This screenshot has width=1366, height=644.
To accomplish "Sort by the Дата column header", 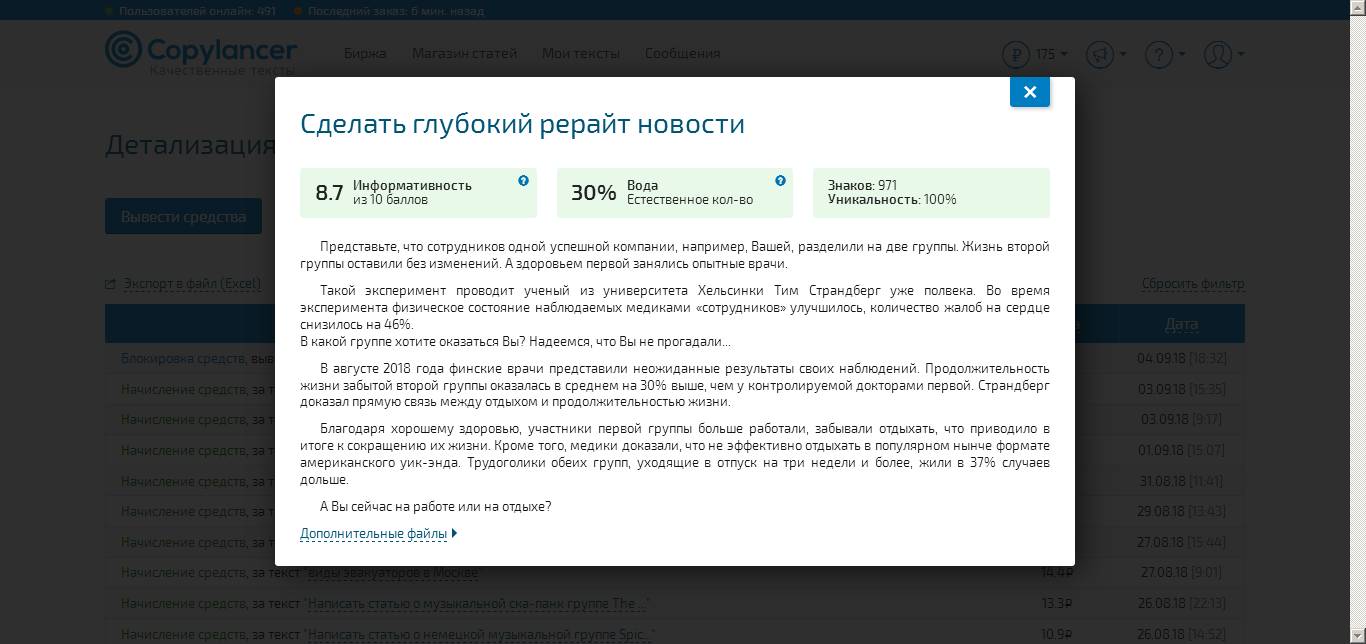I will 1181,324.
